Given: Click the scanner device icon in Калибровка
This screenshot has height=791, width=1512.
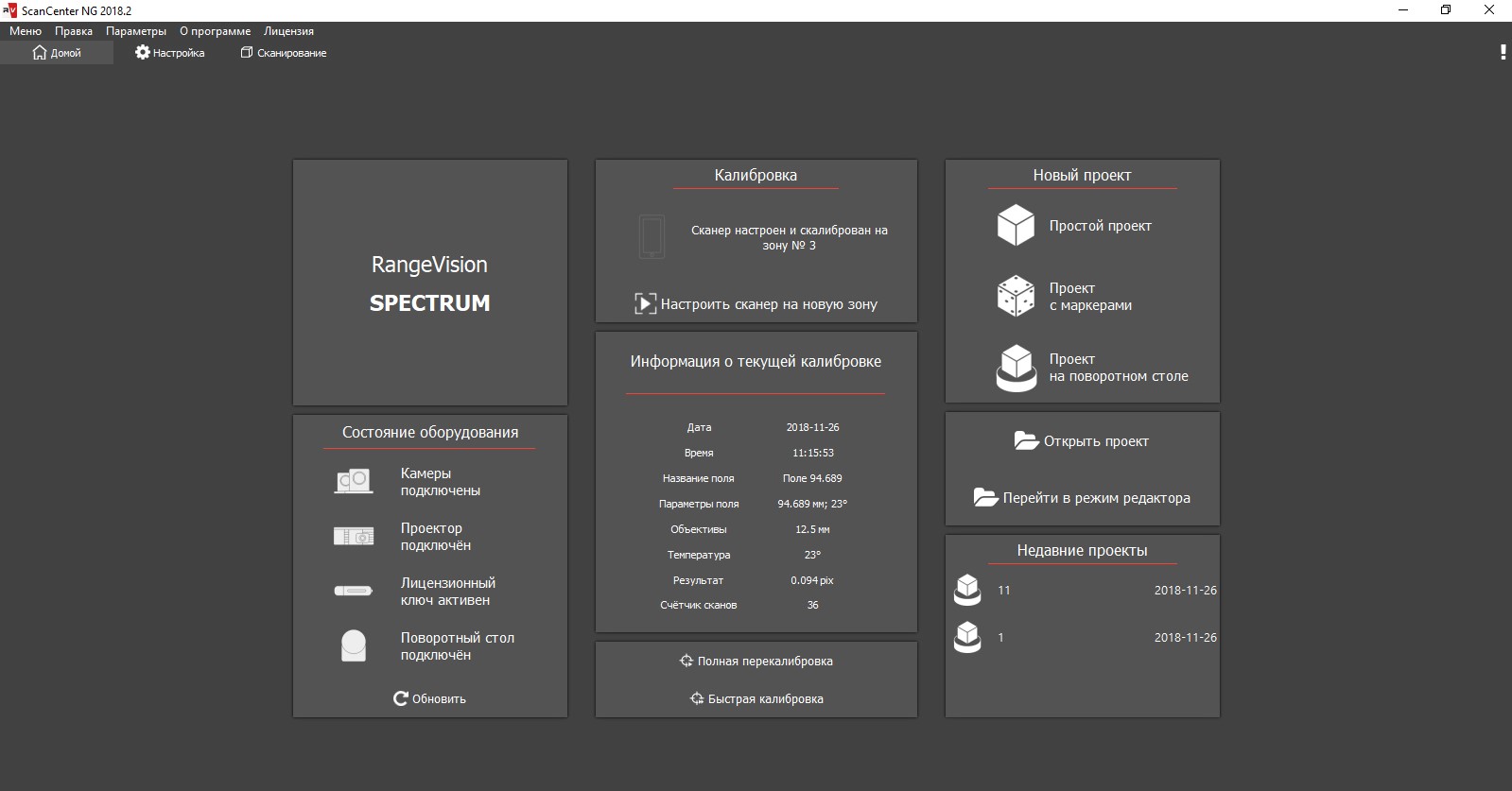Looking at the screenshot, I should (x=652, y=237).
